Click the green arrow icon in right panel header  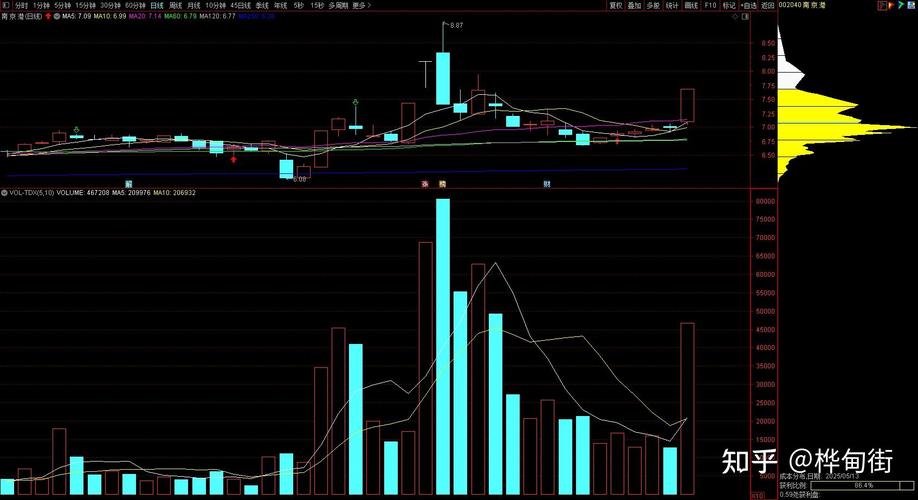tap(901, 5)
